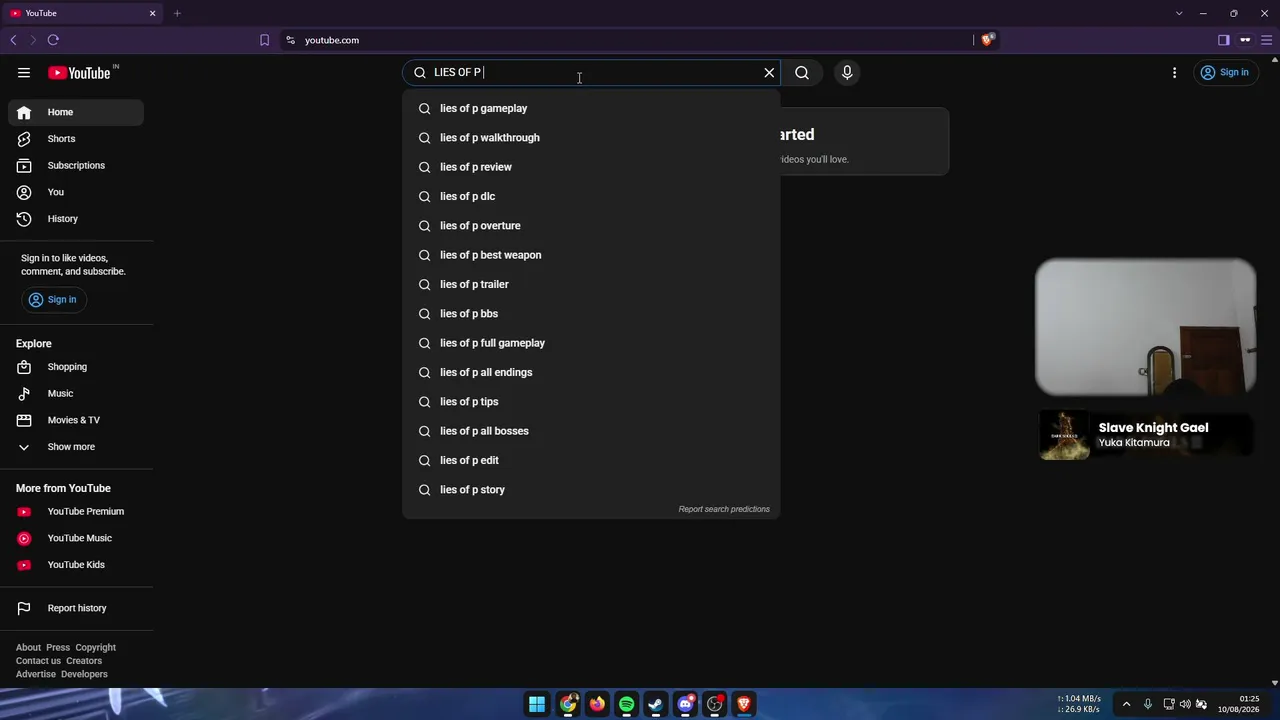The height and width of the screenshot is (720, 1280).
Task: Select suggestion 'lies of p full gameplay'
Action: point(591,343)
